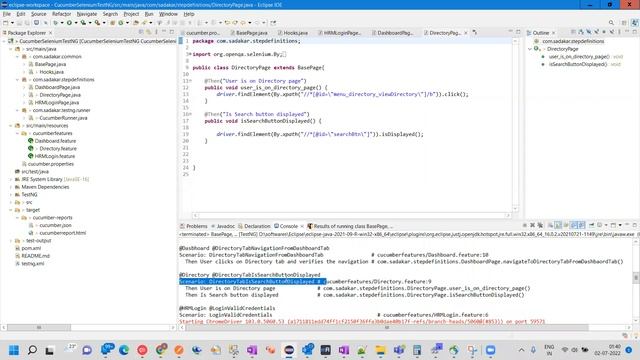The height and width of the screenshot is (360, 640).
Task: Open the Refactor menu
Action: coord(61,14)
